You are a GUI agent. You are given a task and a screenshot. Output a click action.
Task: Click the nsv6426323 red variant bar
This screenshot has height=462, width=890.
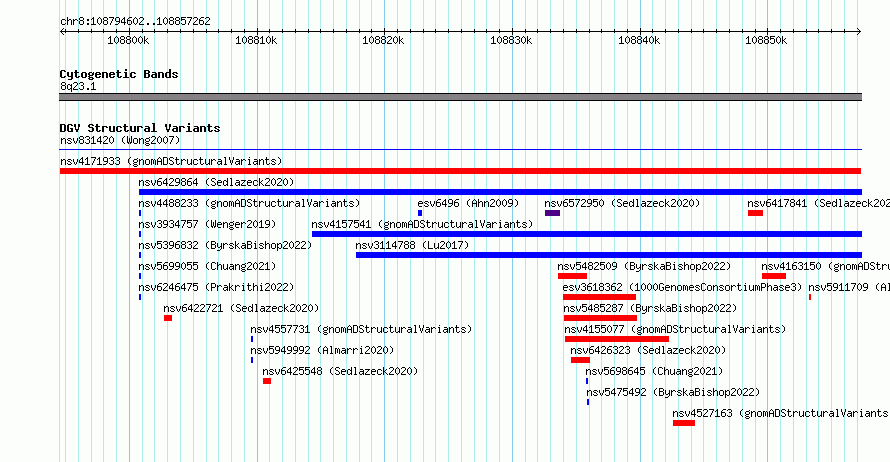point(580,360)
